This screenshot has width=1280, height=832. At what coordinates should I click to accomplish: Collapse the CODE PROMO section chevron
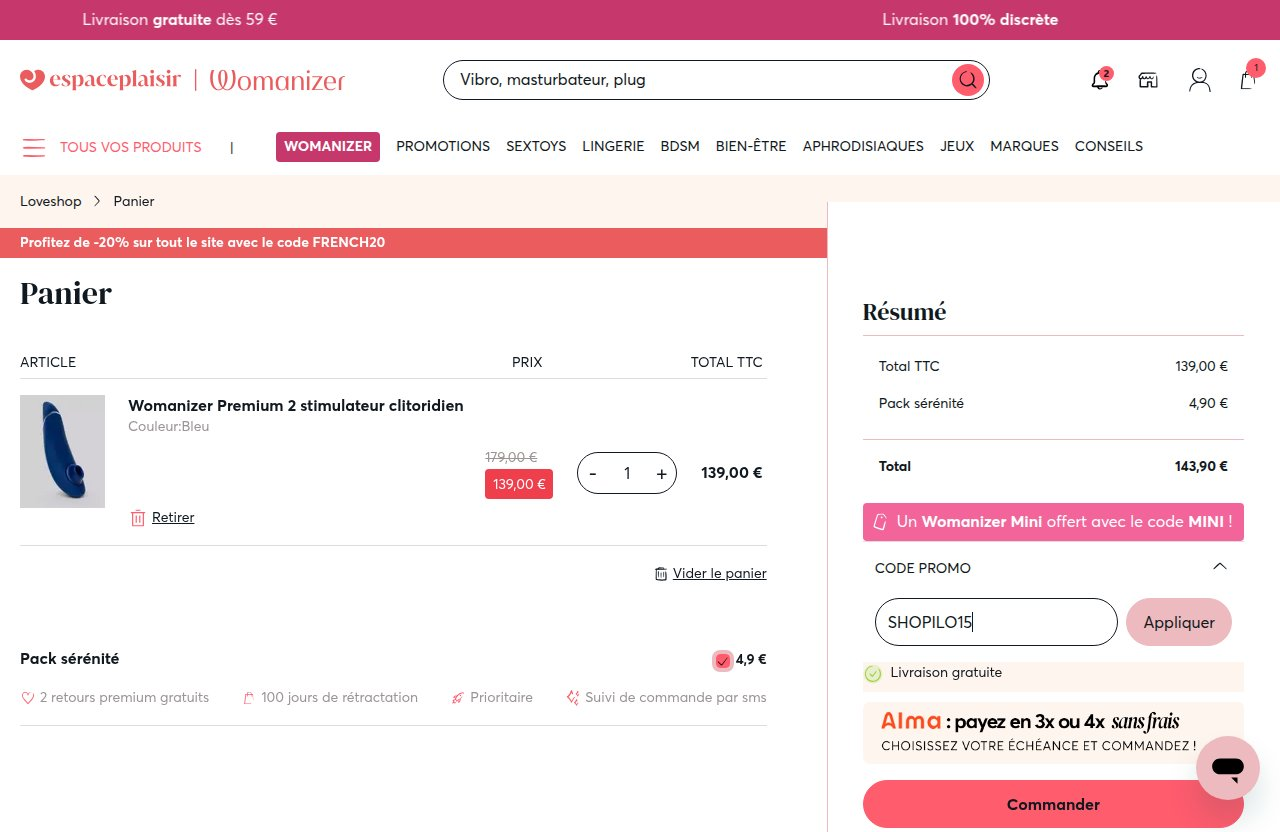pos(1219,567)
